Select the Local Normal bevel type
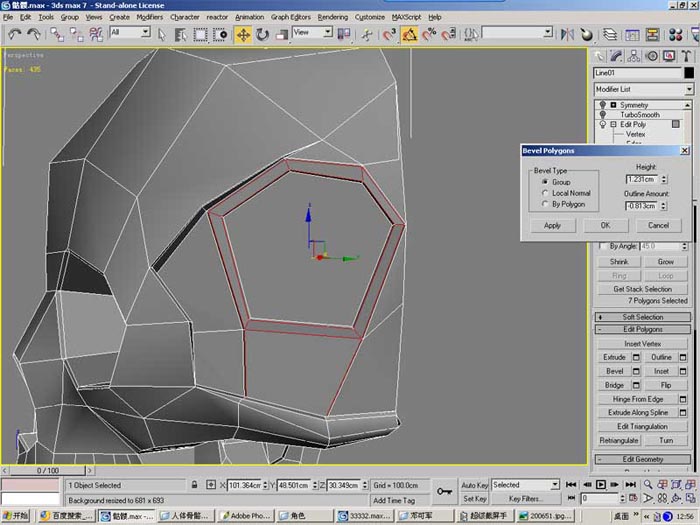Viewport: 700px width, 525px height. click(545, 193)
